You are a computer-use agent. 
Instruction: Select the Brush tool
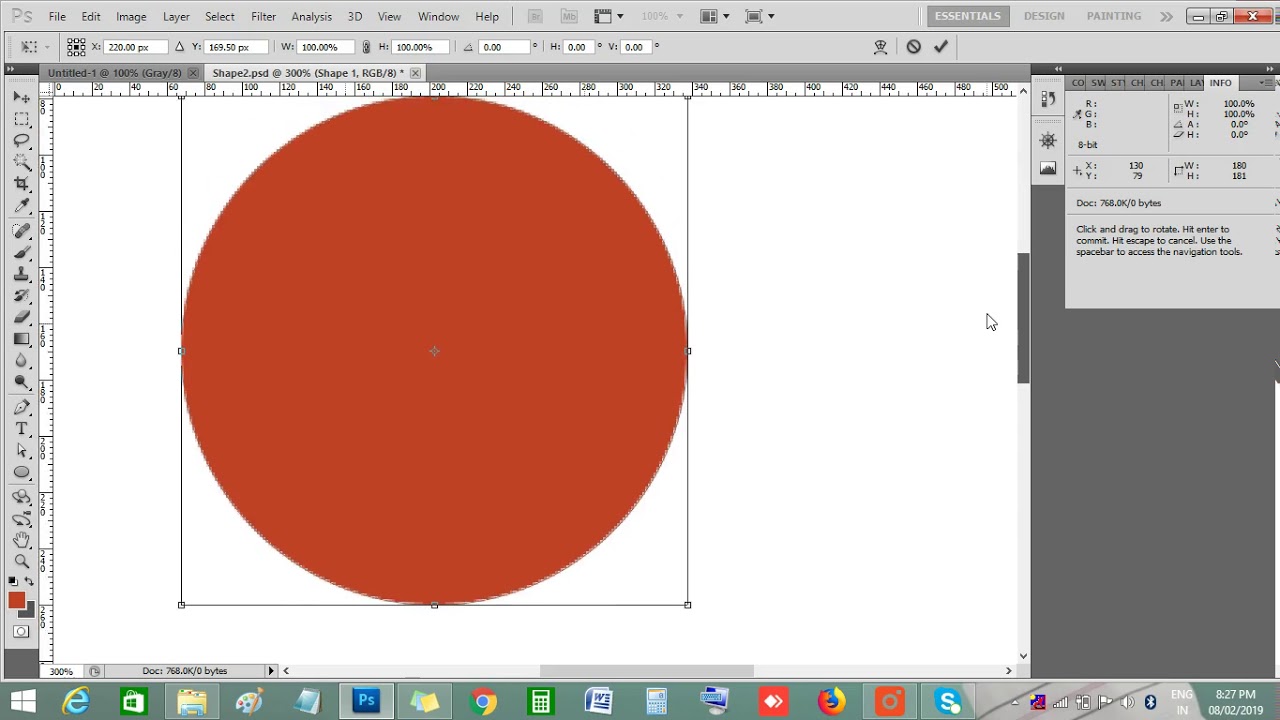[21, 252]
